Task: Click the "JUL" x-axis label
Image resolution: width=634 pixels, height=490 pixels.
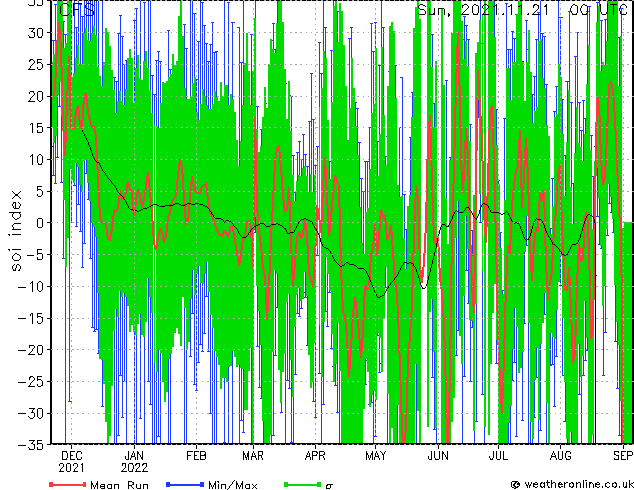Action: click(x=498, y=456)
